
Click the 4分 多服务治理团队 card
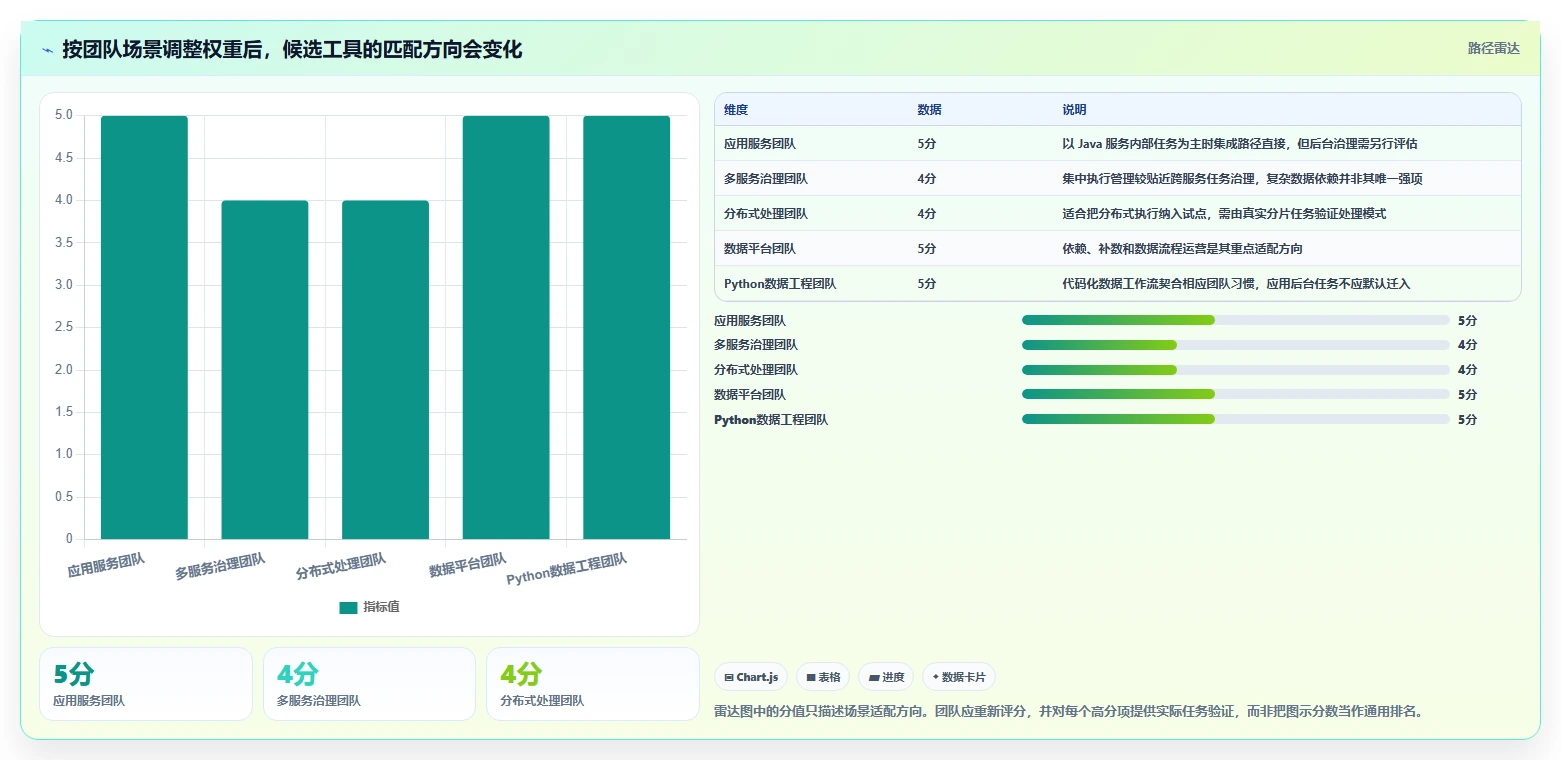tap(369, 684)
